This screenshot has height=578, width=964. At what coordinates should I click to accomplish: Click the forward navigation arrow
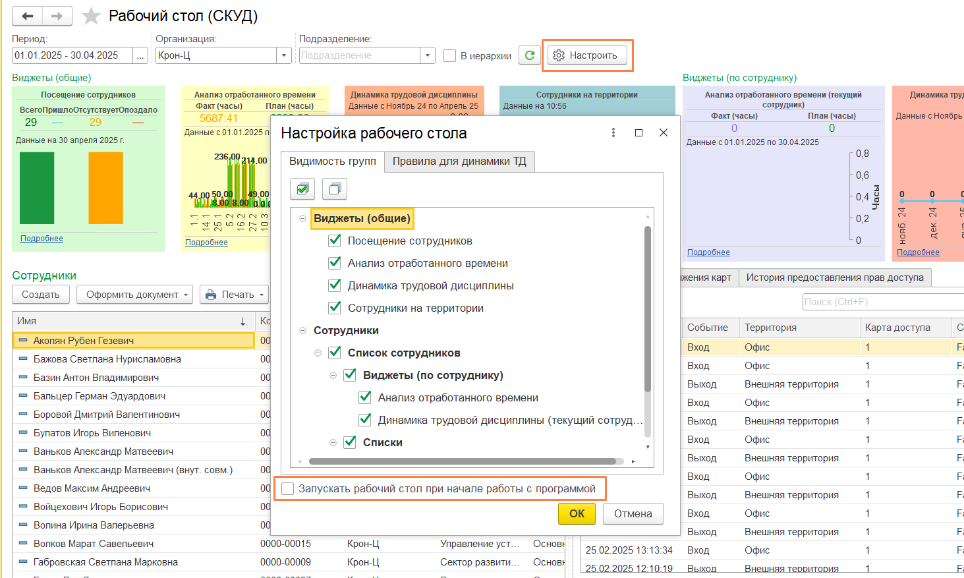56,17
